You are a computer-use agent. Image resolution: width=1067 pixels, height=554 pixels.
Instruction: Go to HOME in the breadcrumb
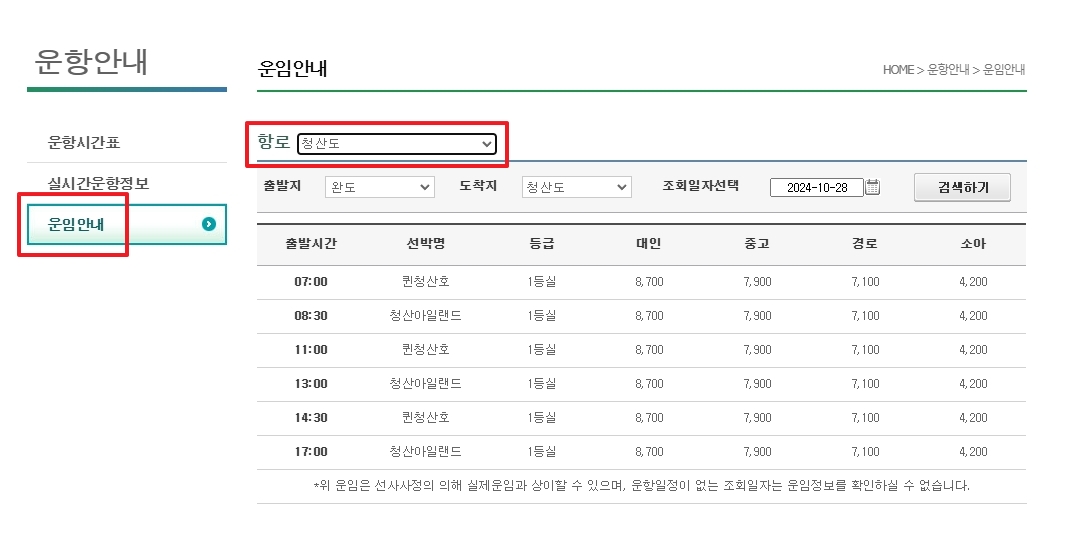[898, 69]
